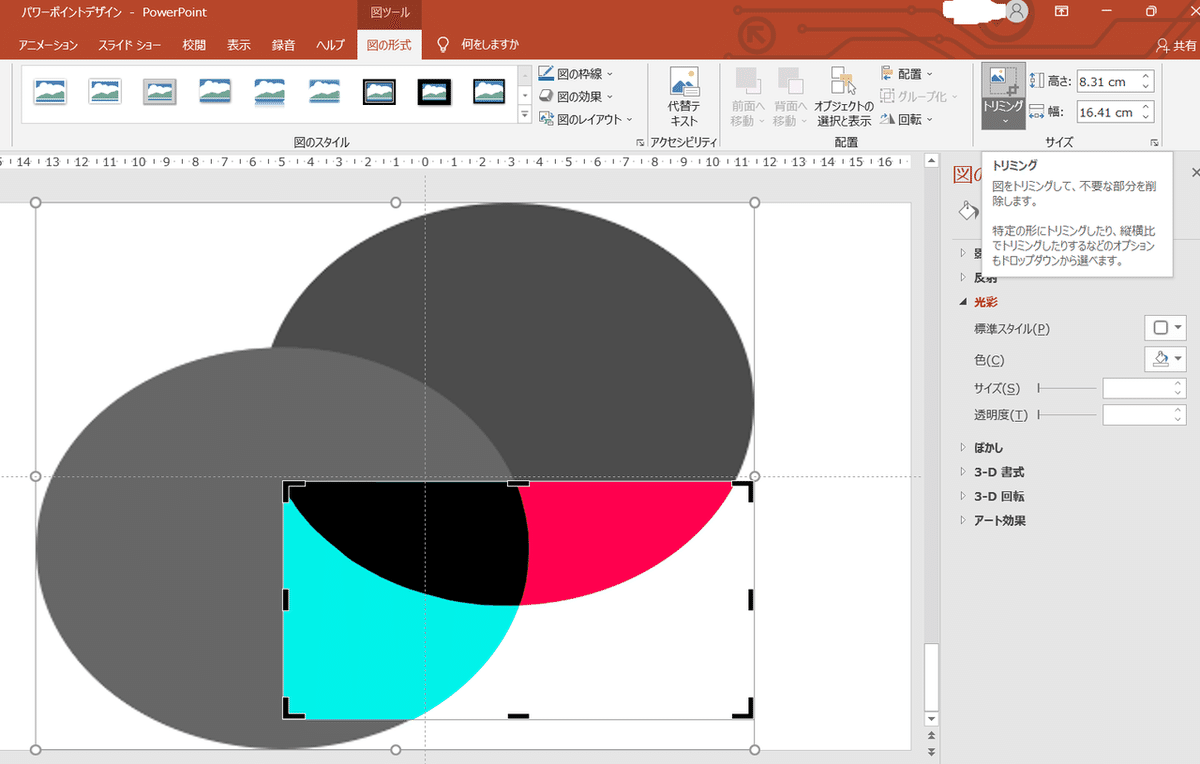Viewport: 1200px width, 764px height.
Task: Click the サイズ glow size slider
Action: (x=1066, y=388)
